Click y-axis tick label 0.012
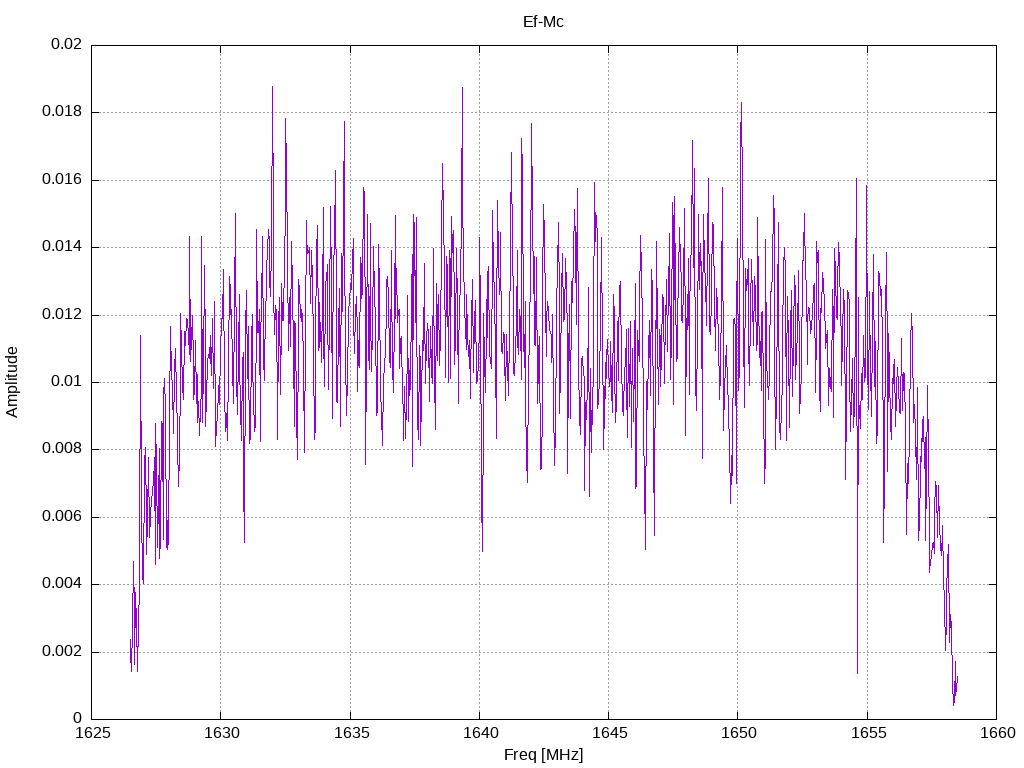1024x768 pixels. 62,314
